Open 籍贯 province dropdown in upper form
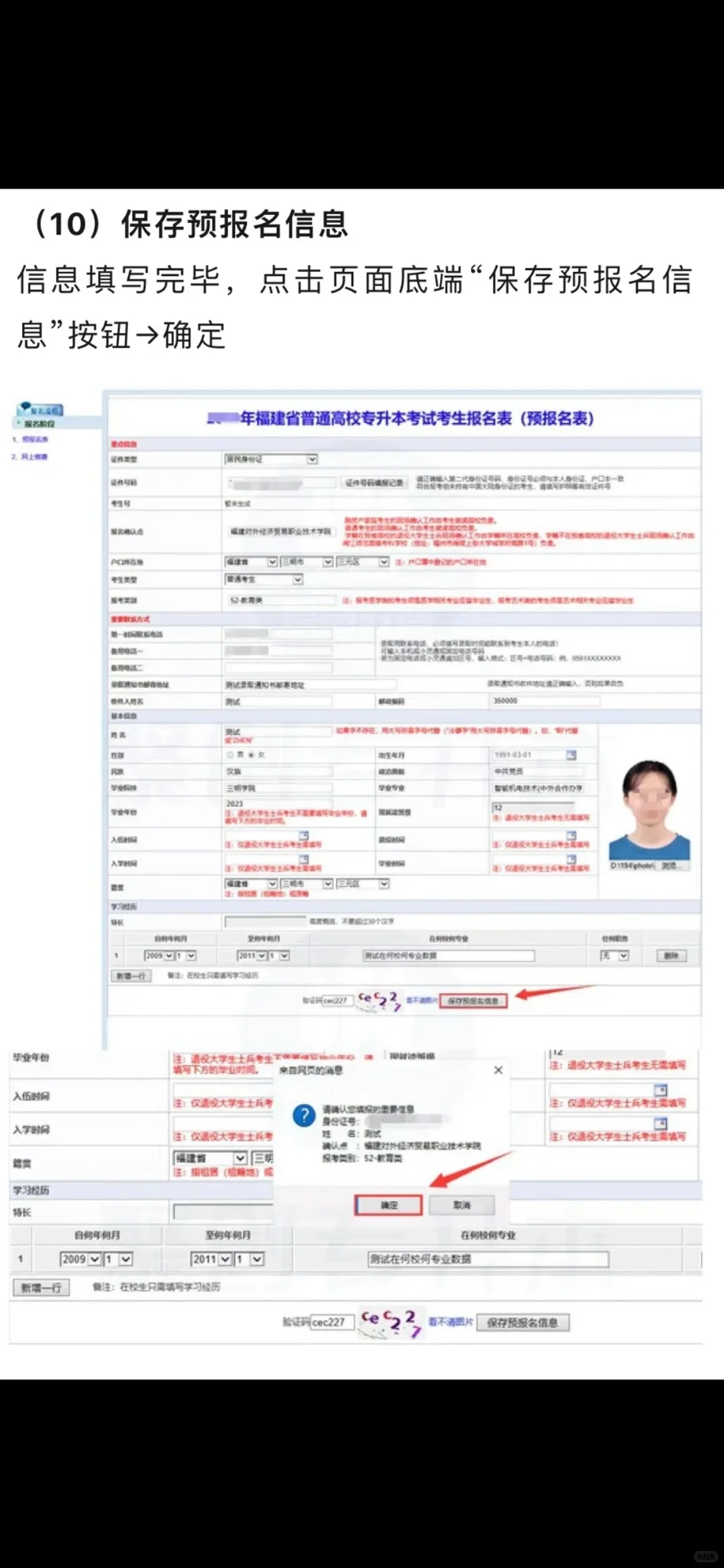Screen dimensions: 724x1568 [251, 884]
